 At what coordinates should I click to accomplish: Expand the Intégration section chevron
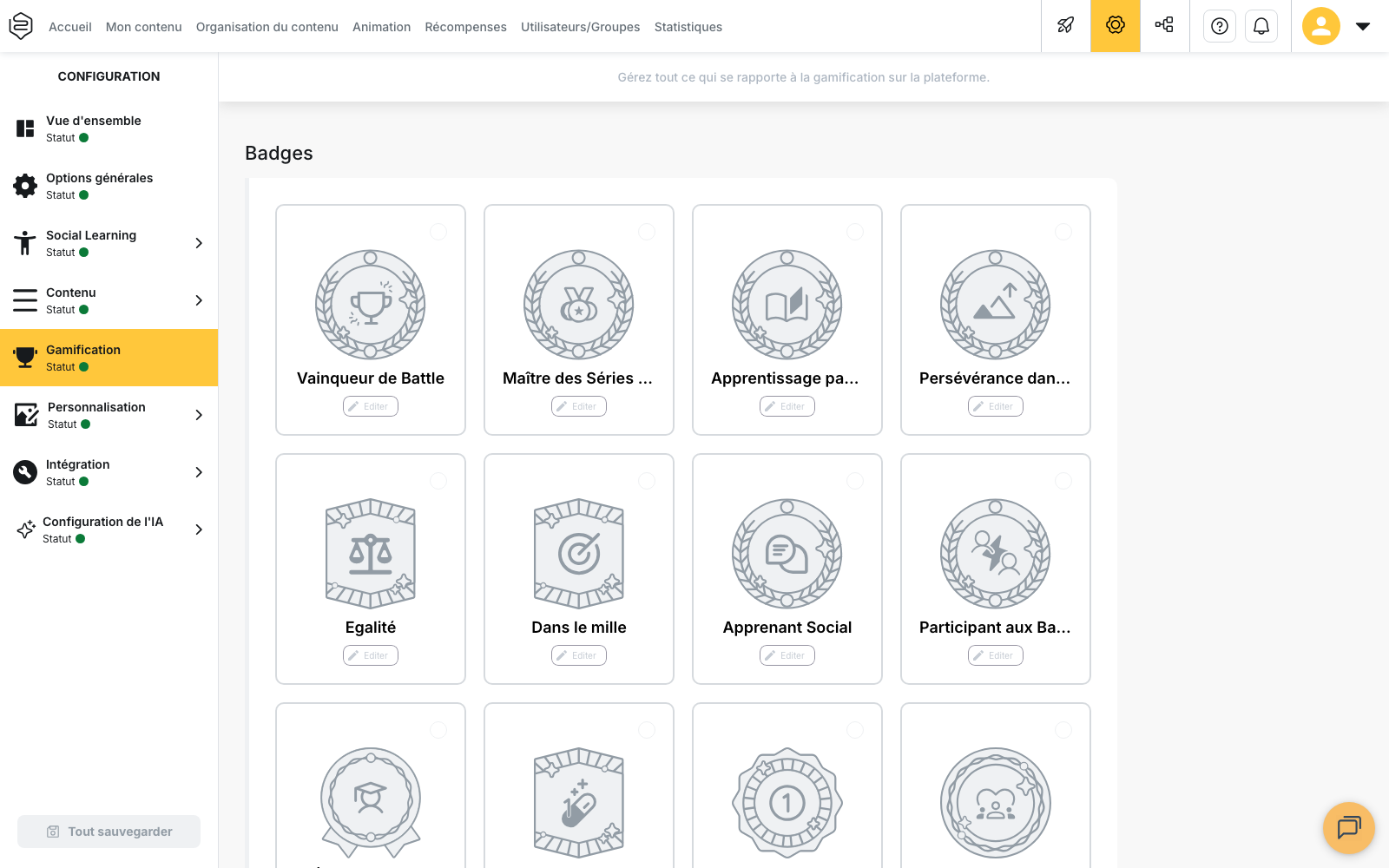point(199,472)
